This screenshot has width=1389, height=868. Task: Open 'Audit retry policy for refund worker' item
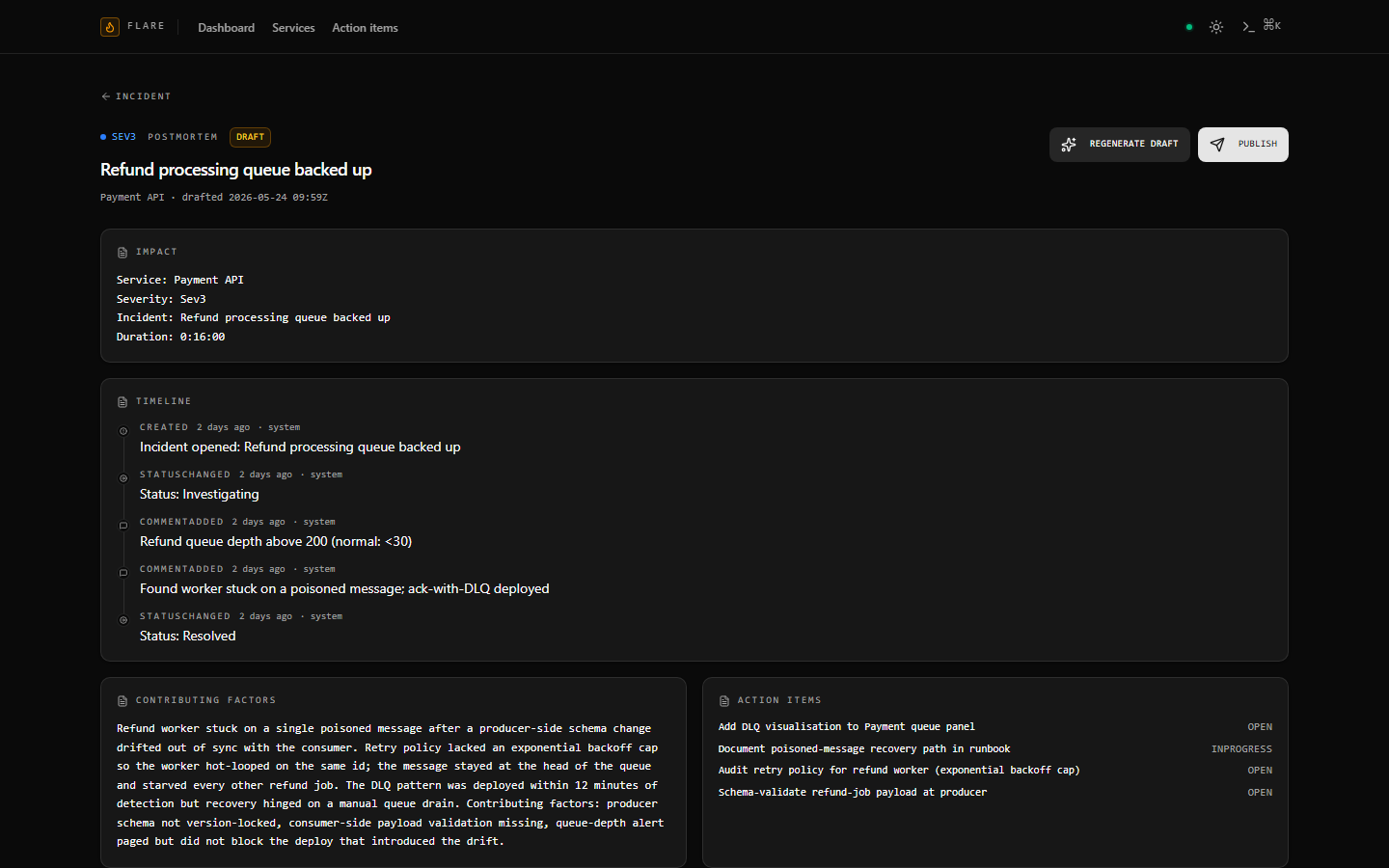point(899,771)
